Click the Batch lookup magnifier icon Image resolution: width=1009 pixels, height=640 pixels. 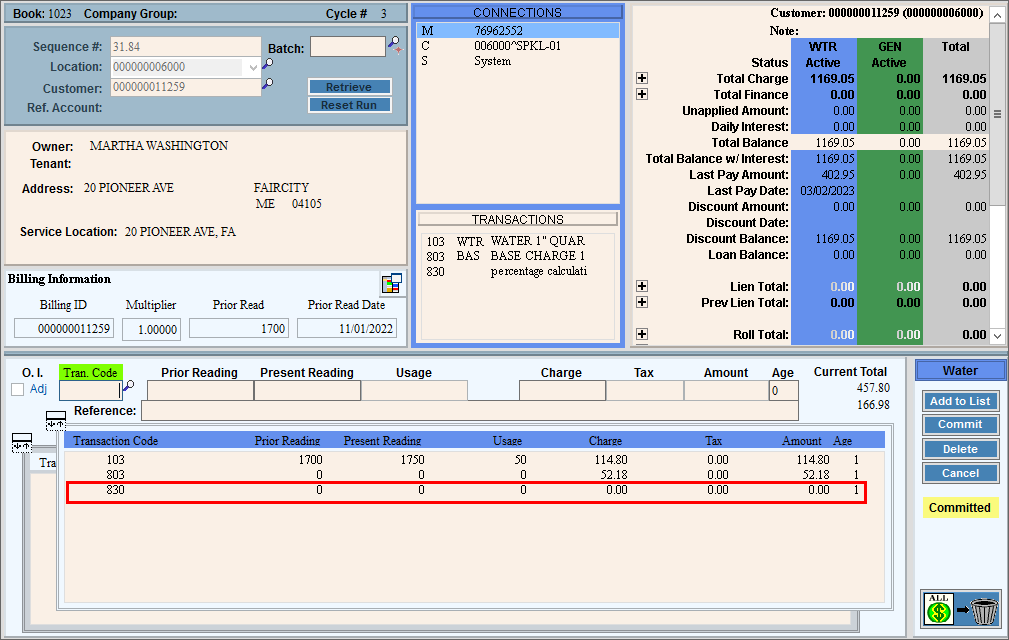[394, 45]
